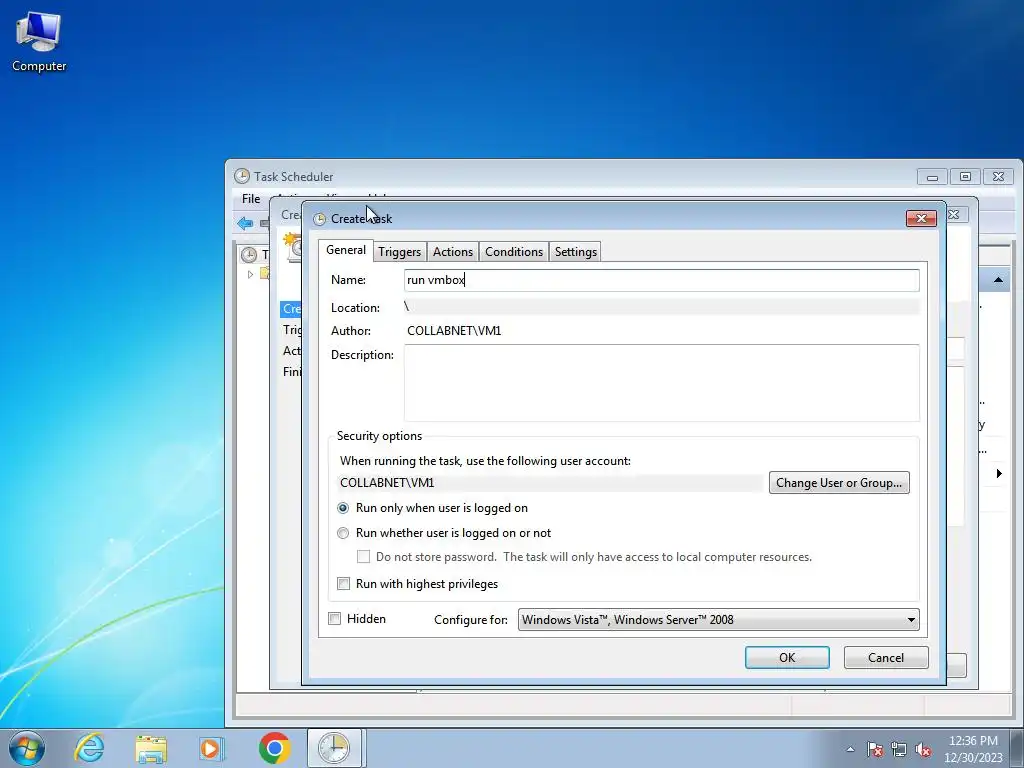The height and width of the screenshot is (768, 1024).
Task: Click the Show desktop strip
Action: [1017, 748]
